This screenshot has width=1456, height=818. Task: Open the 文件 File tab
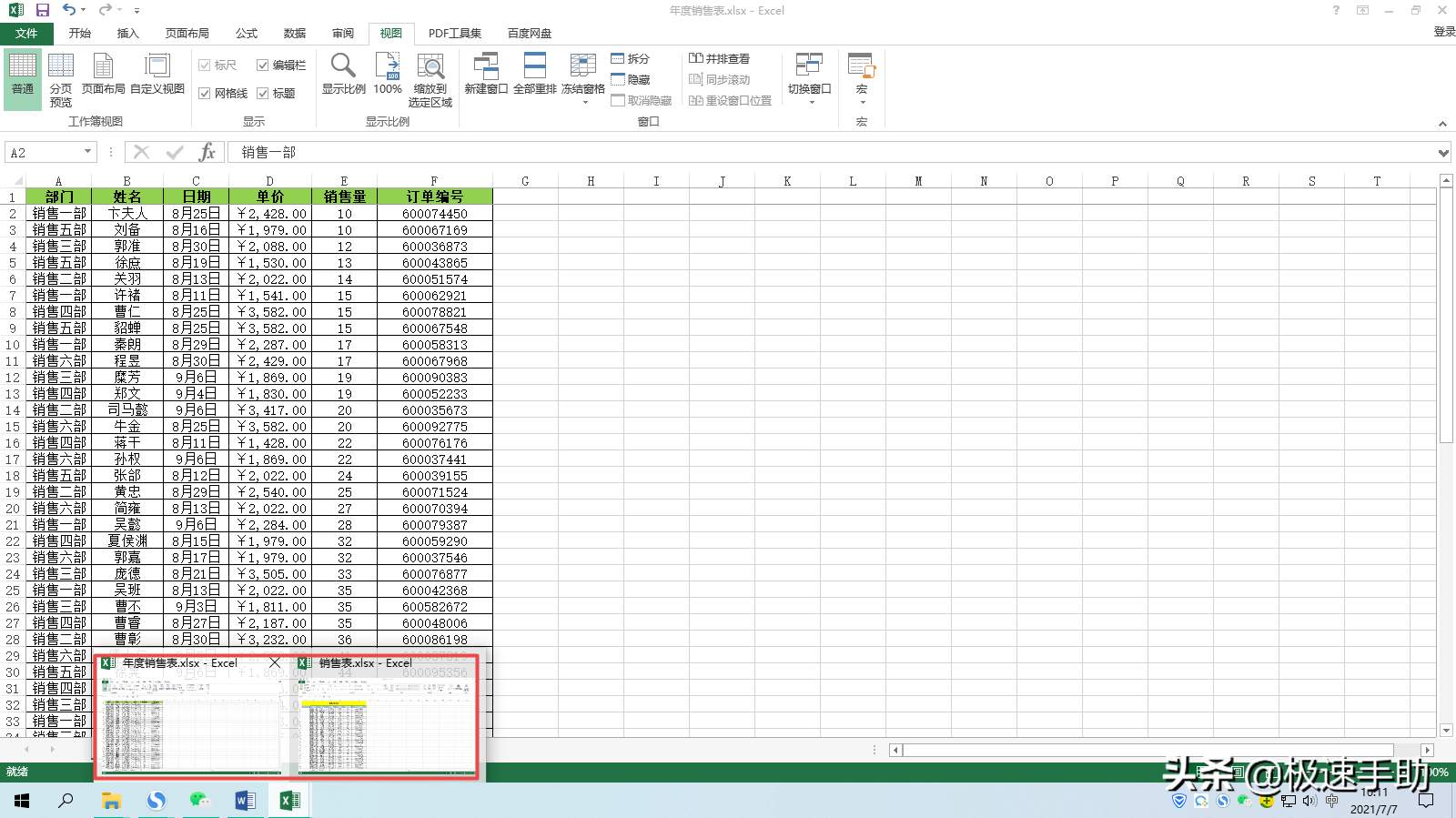[26, 33]
